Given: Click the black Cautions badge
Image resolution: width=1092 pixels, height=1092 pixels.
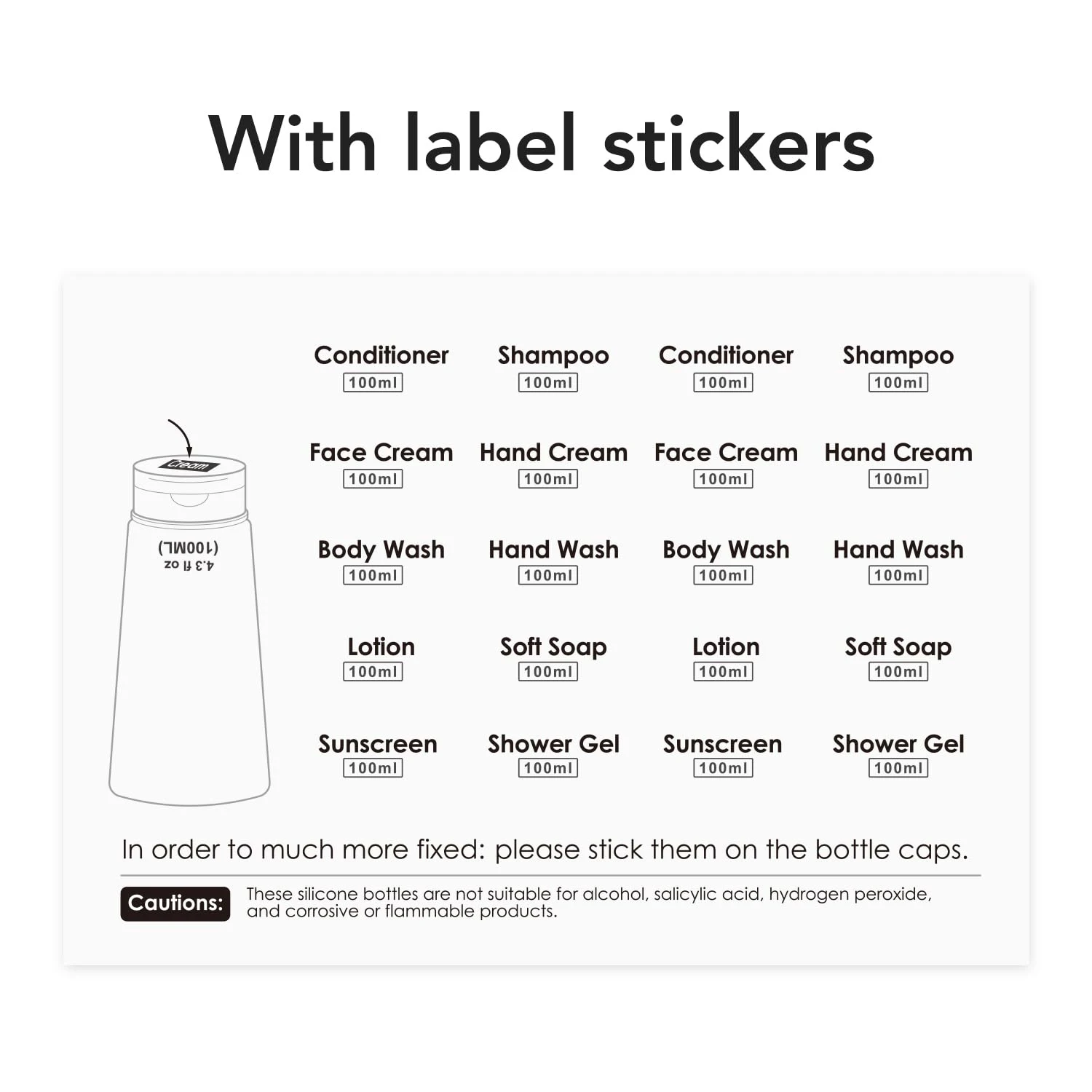Looking at the screenshot, I should pos(175,903).
